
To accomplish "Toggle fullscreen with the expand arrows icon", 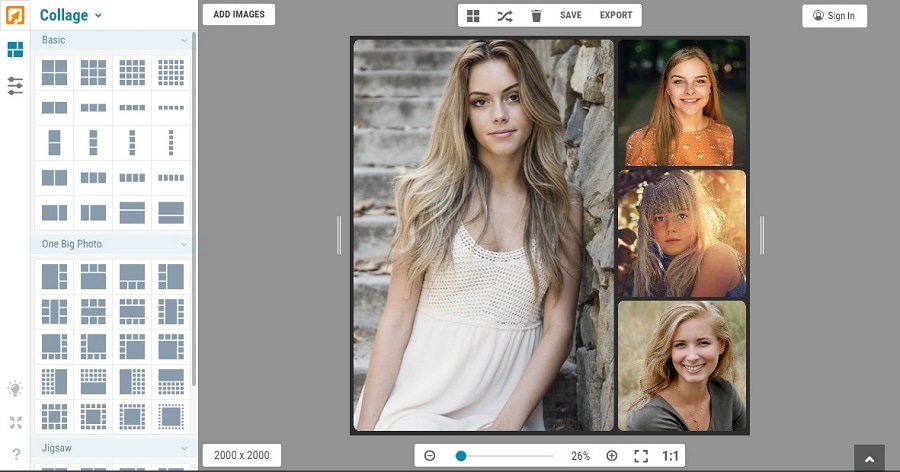I will click(15, 423).
